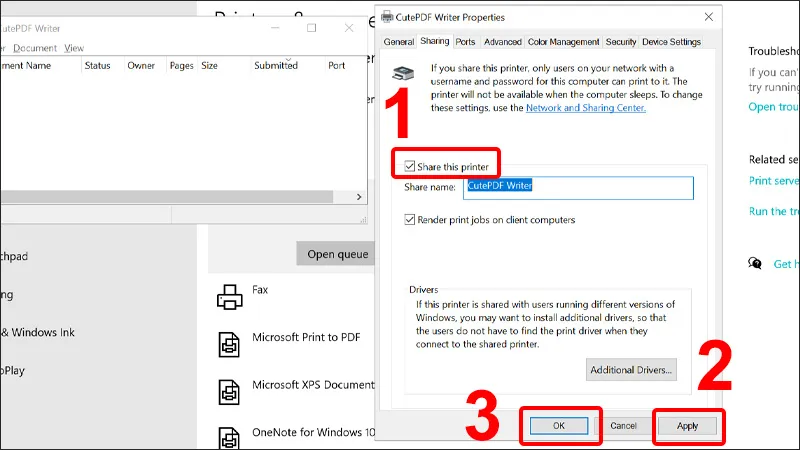This screenshot has width=800, height=450.
Task: Click the Additional Drivers button
Action: coord(632,370)
